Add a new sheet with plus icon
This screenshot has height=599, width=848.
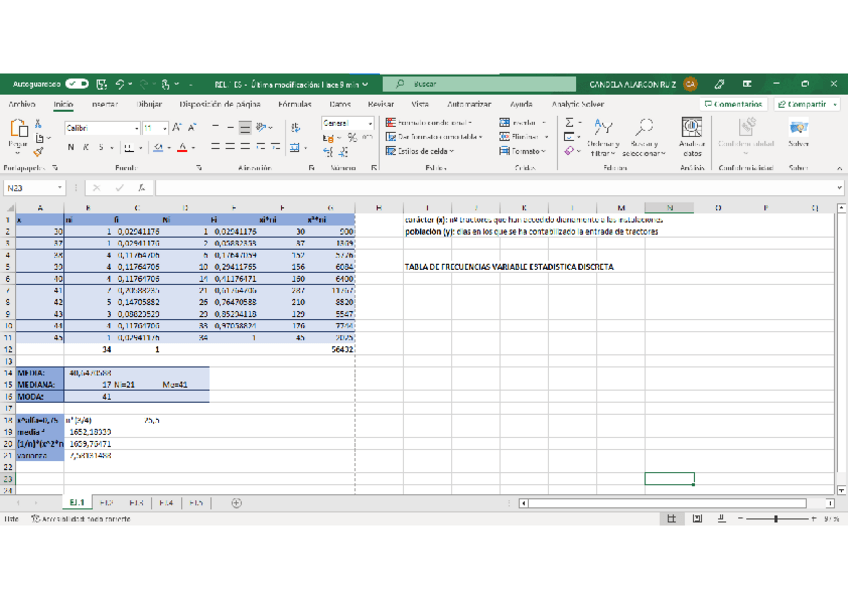pyautogui.click(x=236, y=503)
